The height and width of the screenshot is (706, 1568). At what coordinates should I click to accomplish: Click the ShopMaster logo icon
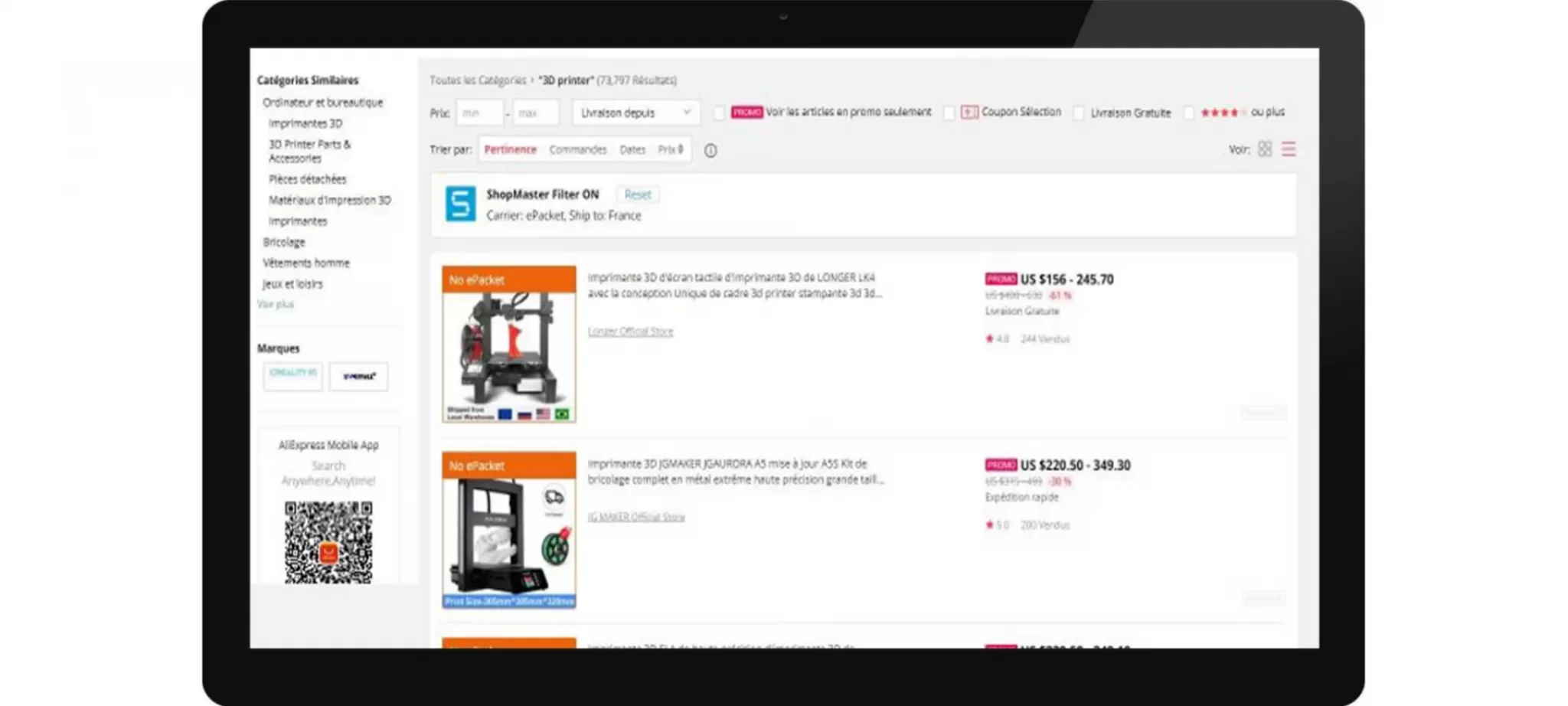[461, 204]
